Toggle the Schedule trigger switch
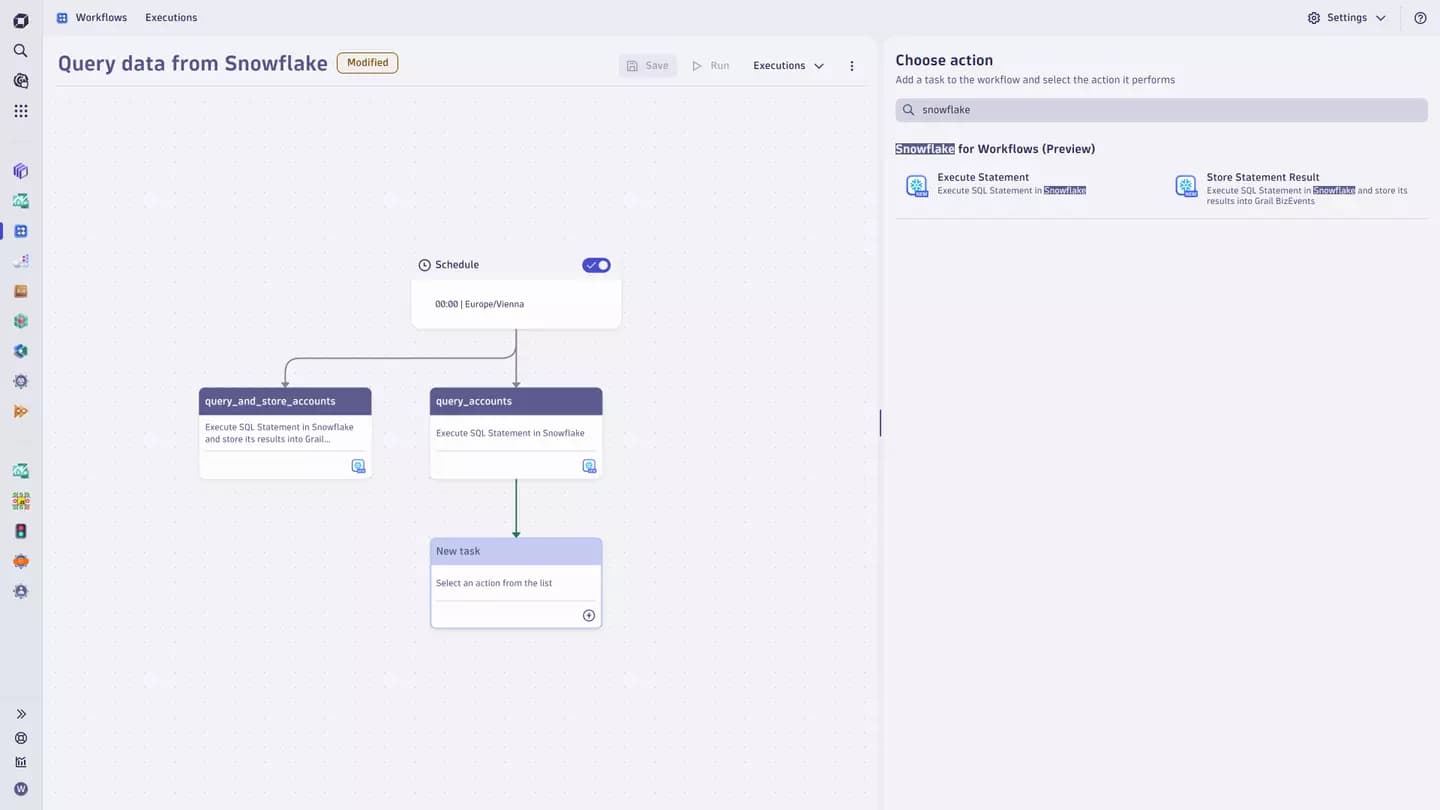Image resolution: width=1440 pixels, height=810 pixels. click(596, 265)
